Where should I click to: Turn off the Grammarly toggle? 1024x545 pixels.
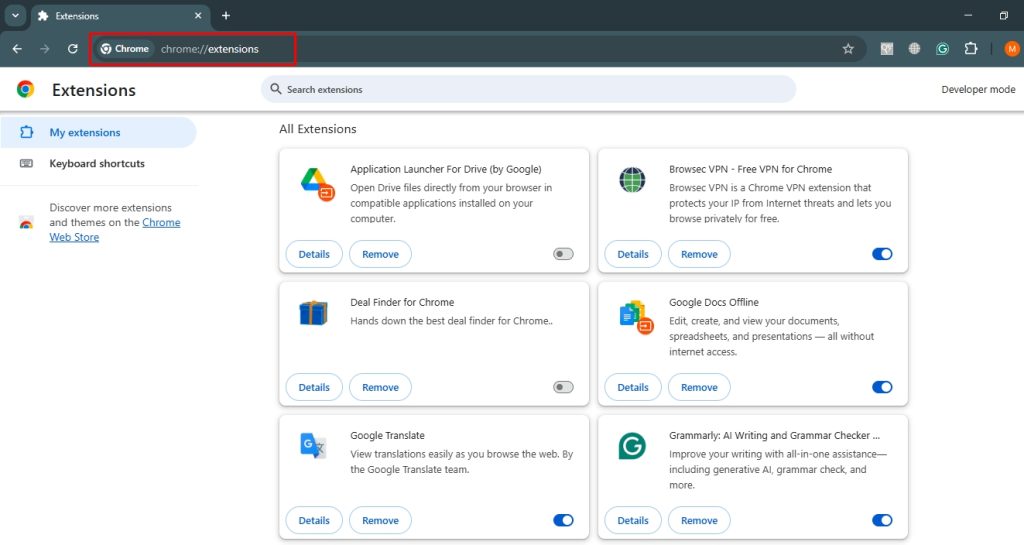(x=882, y=520)
